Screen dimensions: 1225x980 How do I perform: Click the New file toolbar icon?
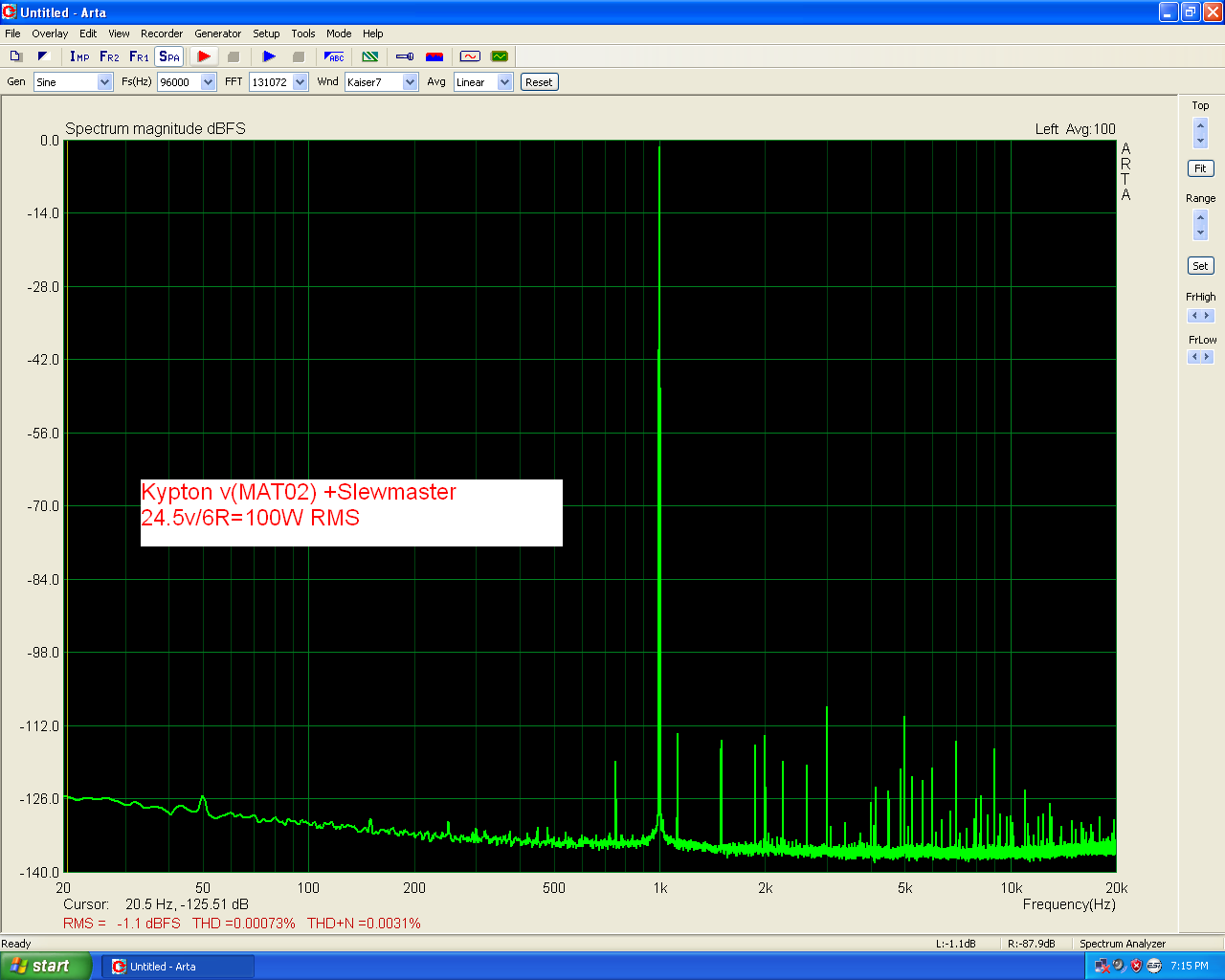[15, 56]
